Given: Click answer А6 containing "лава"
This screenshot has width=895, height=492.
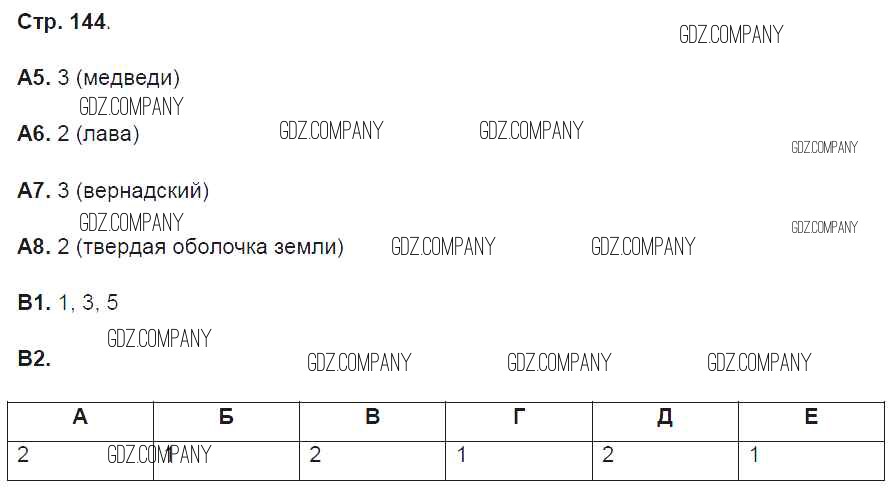Looking at the screenshot, I should 78,134.
